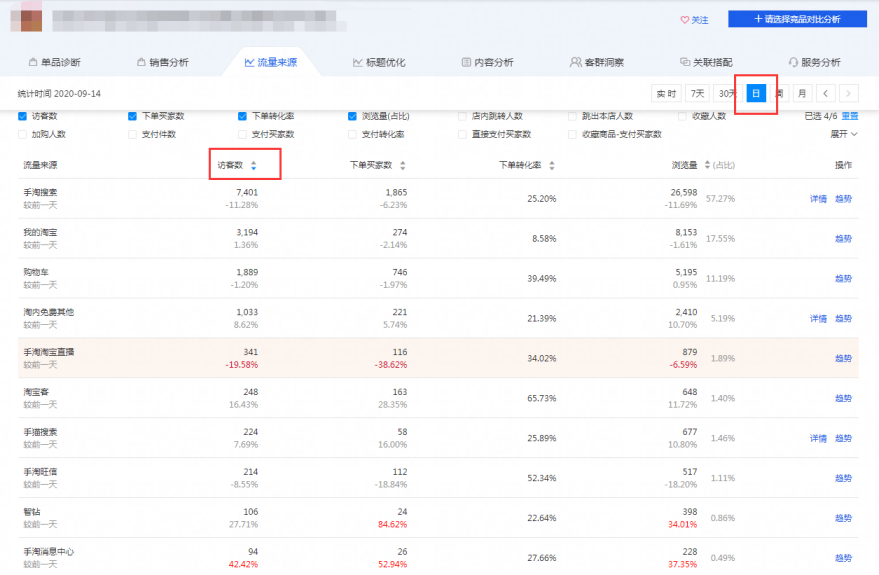Open 趋势 for 手淘搜索 row
This screenshot has width=879, height=575.
(843, 199)
